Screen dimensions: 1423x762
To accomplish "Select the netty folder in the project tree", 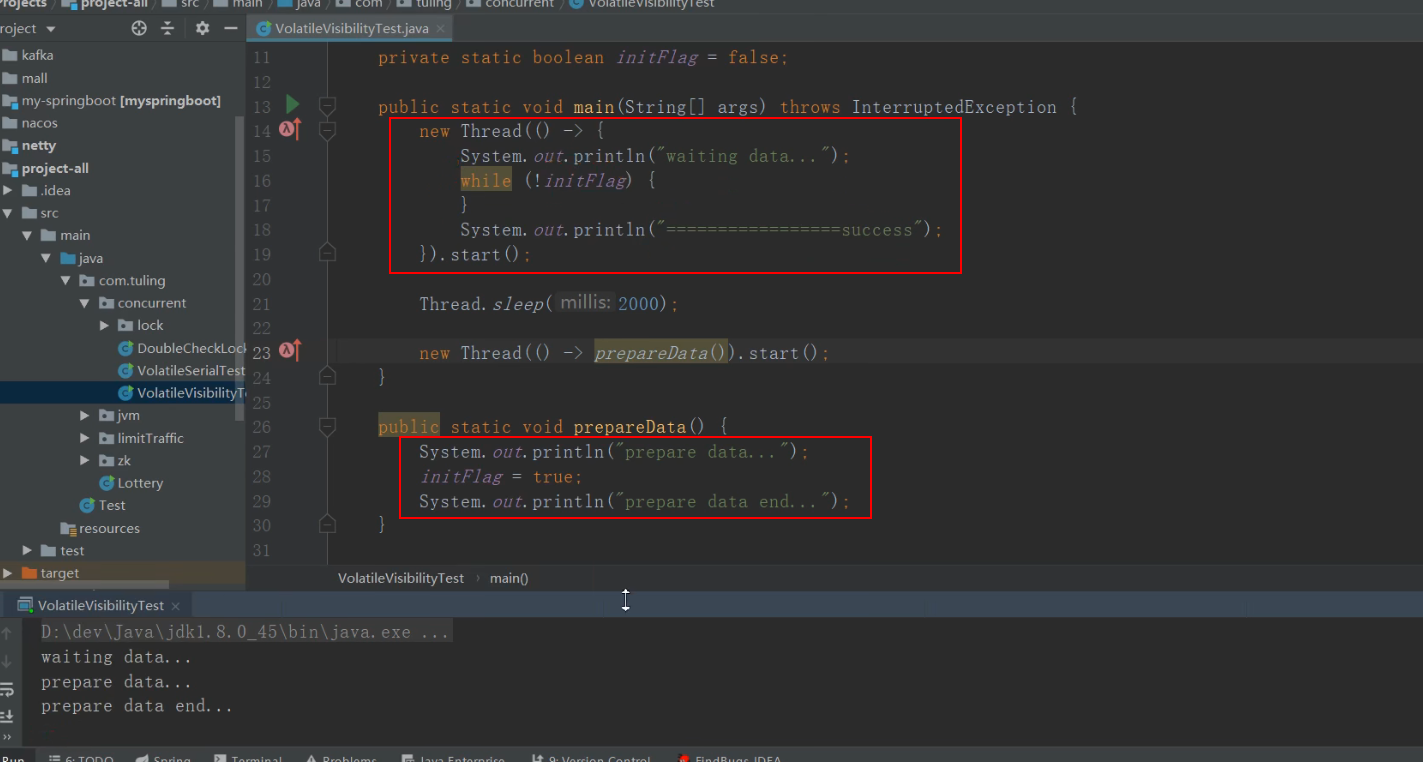I will [29, 145].
